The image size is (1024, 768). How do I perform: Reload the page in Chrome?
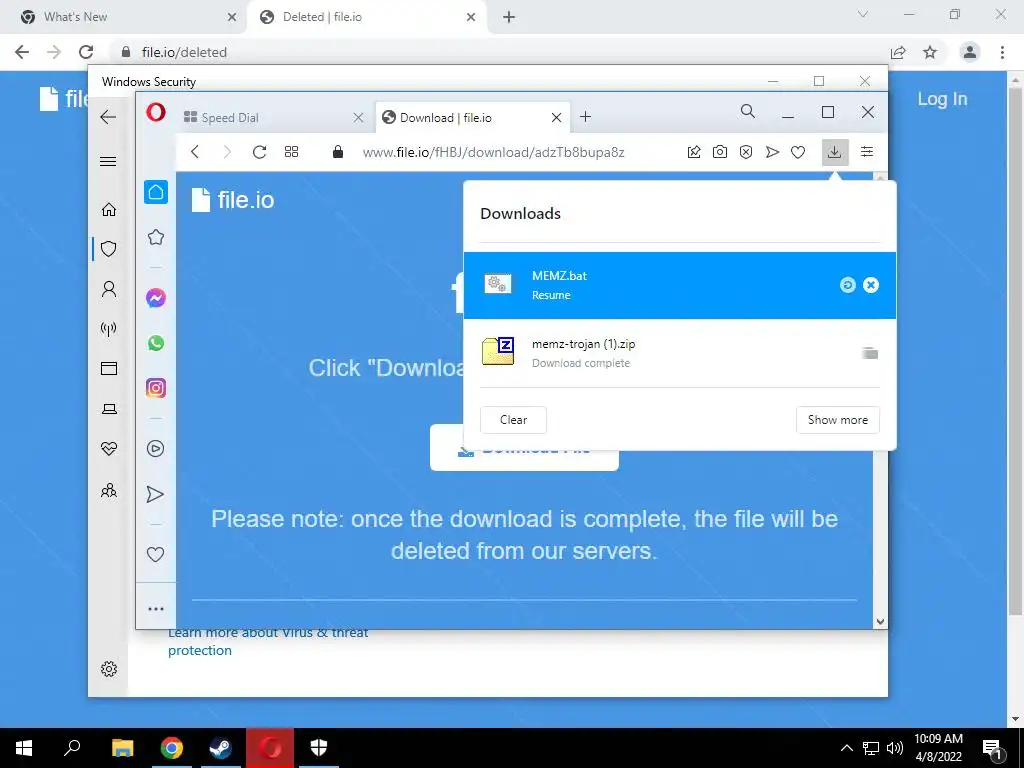(86, 52)
